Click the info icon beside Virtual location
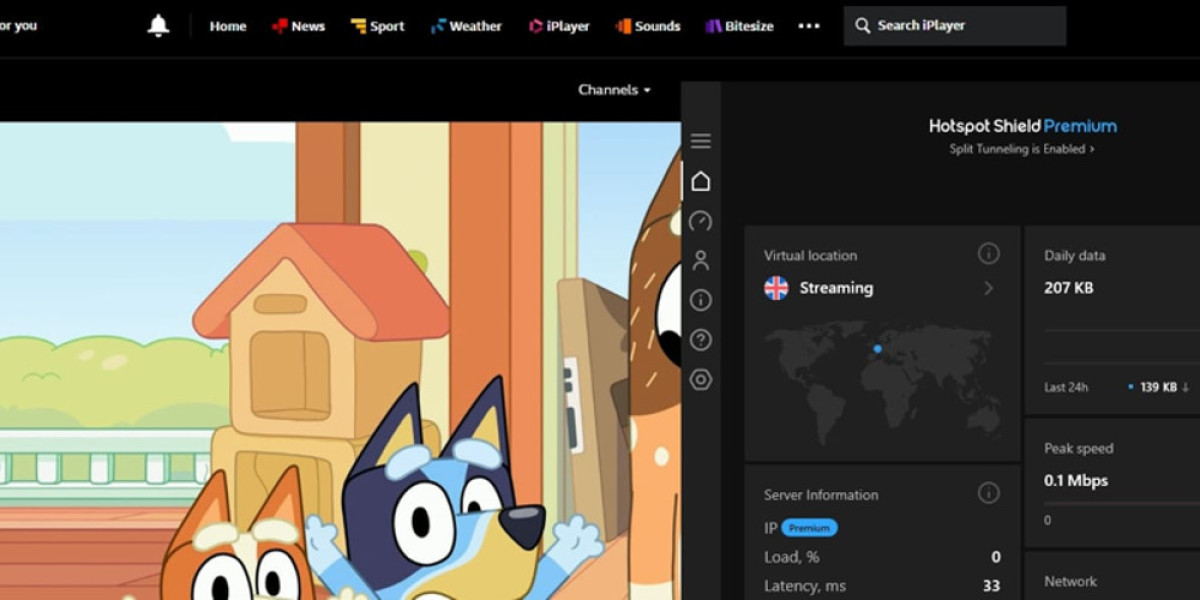The image size is (1200, 600). pyautogui.click(x=989, y=254)
